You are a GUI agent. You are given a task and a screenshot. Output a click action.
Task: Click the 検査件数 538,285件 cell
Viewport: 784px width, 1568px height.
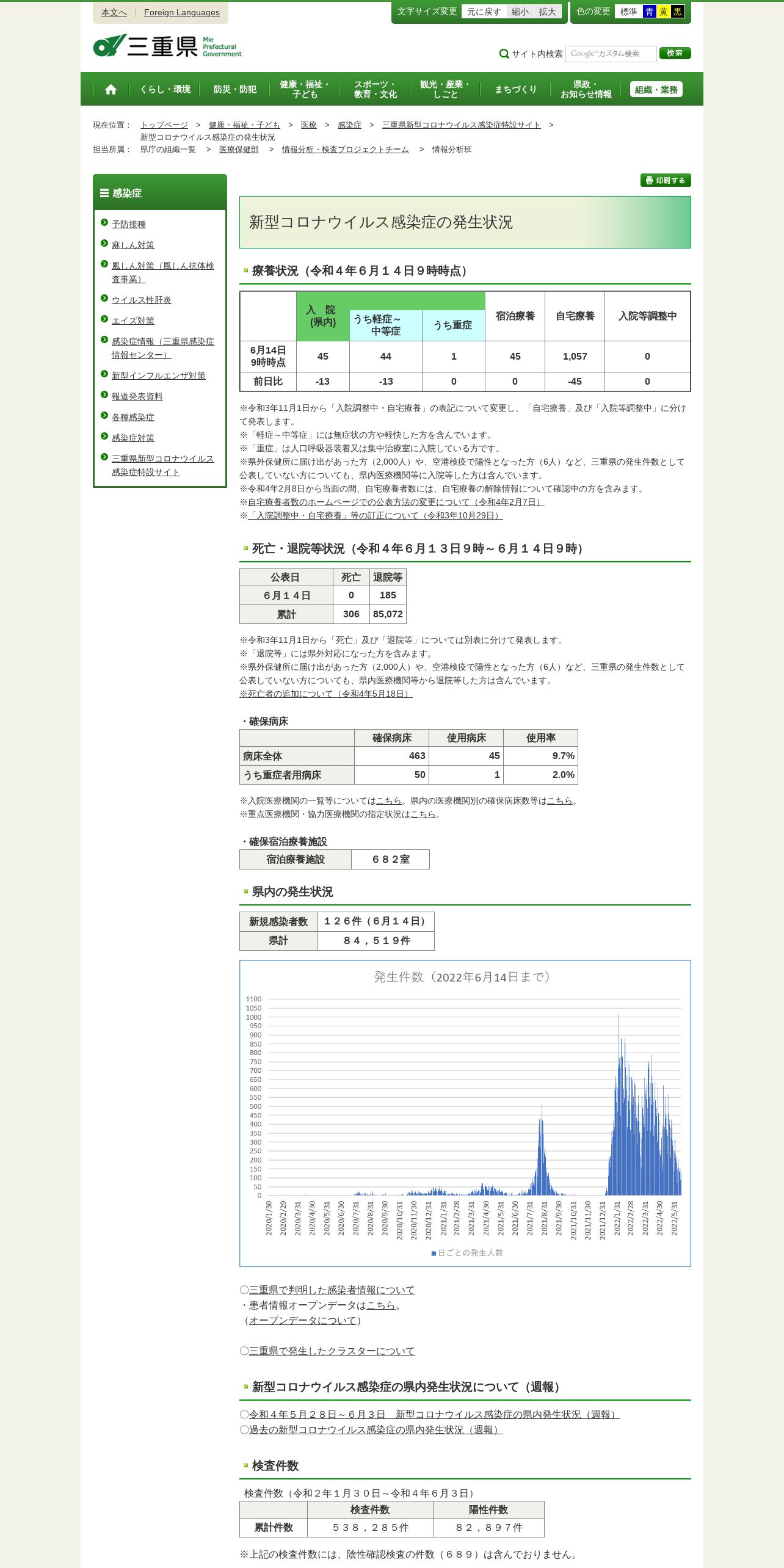(x=370, y=1527)
